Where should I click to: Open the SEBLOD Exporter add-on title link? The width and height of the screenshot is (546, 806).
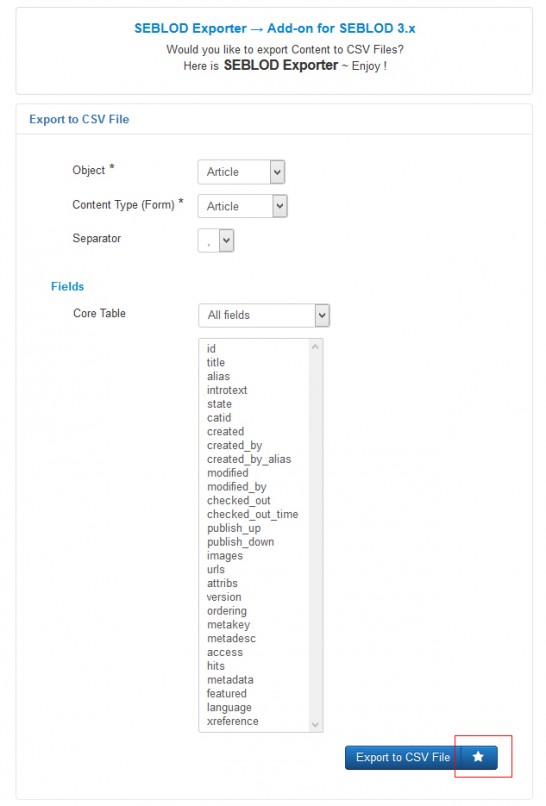click(x=275, y=28)
